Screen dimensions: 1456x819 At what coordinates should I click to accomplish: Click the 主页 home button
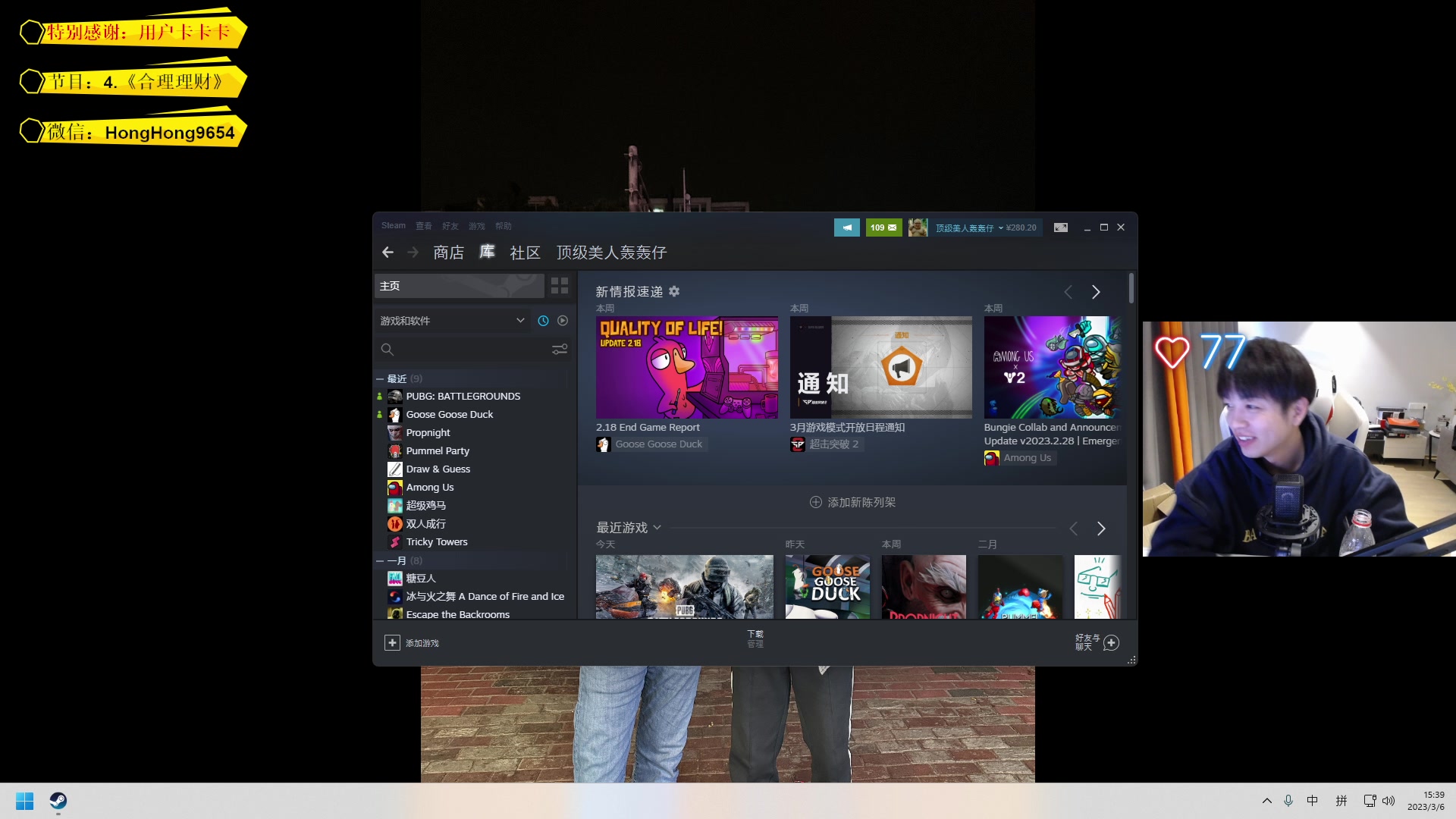pos(460,286)
